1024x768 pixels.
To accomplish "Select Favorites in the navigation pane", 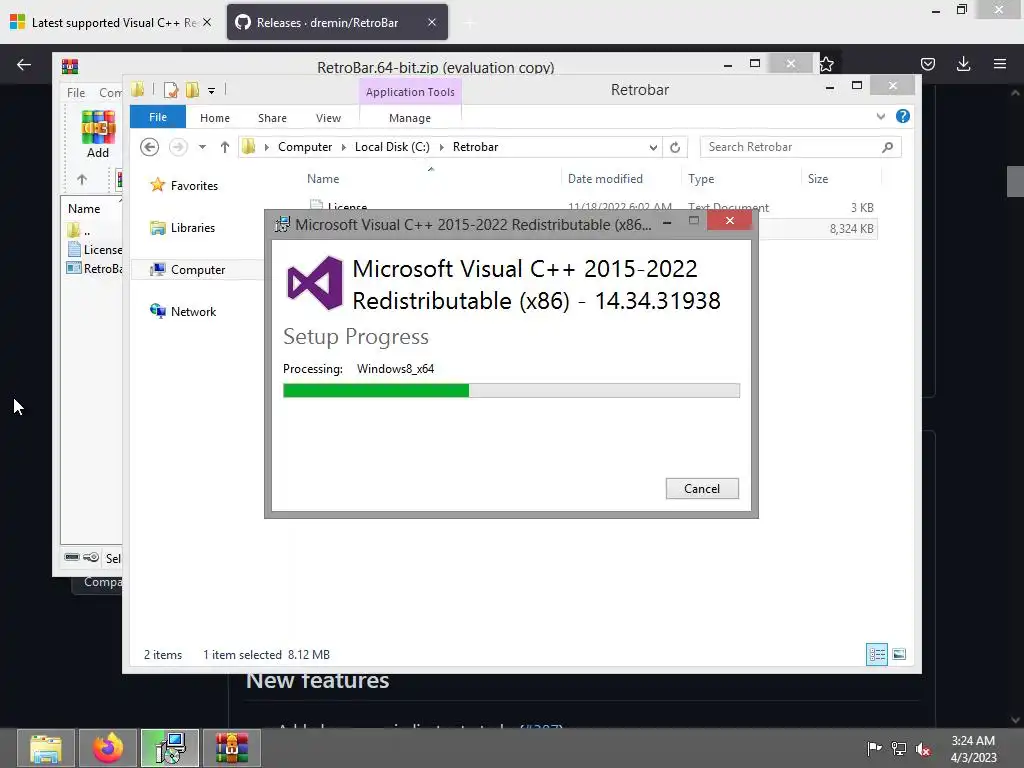I will click(x=184, y=185).
